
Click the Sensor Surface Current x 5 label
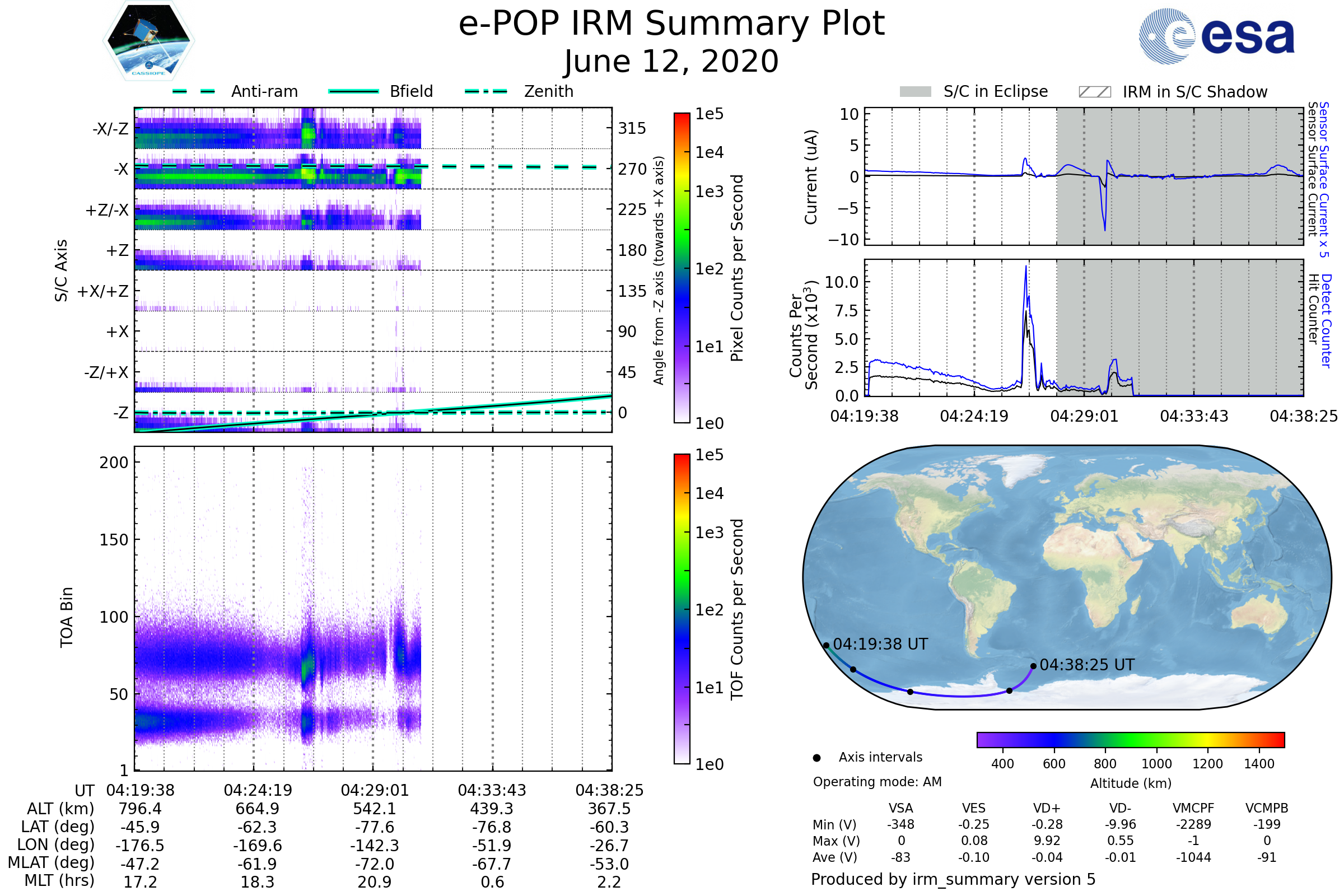pyautogui.click(x=1324, y=179)
